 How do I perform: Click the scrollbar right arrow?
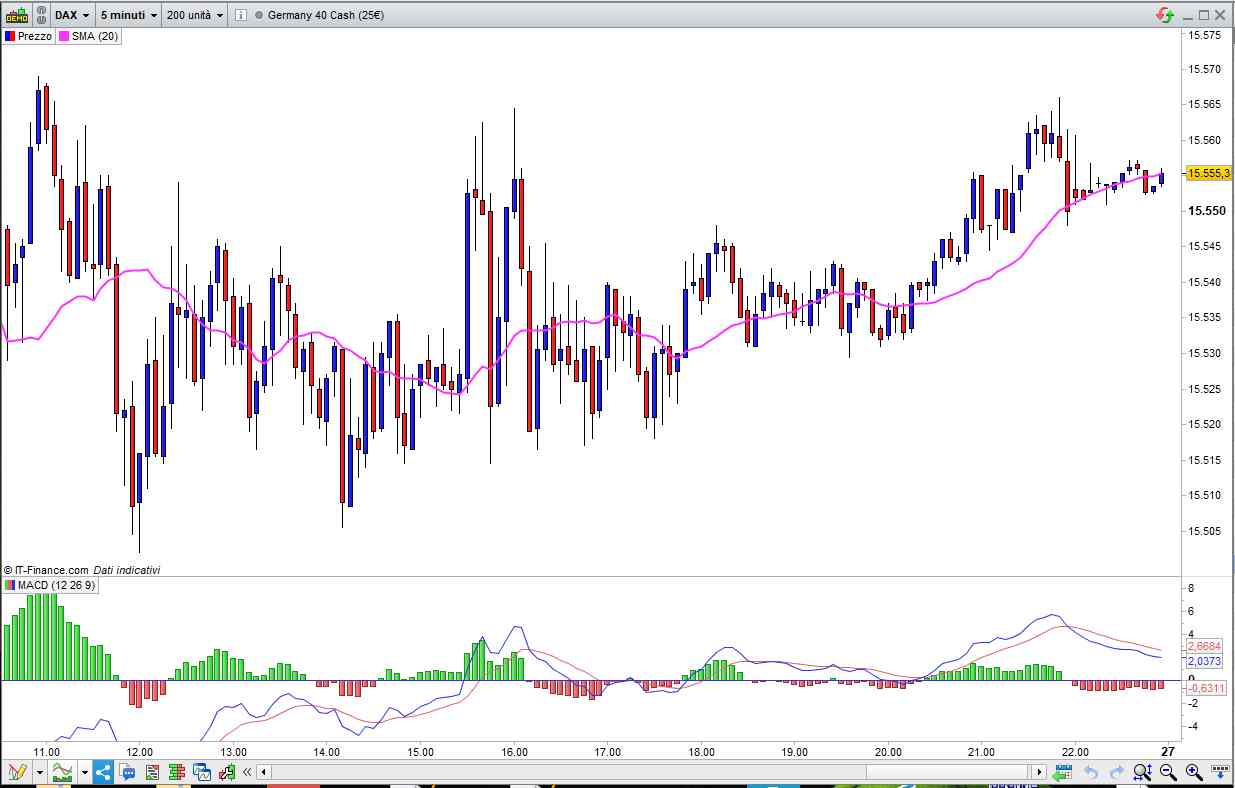click(x=1040, y=772)
